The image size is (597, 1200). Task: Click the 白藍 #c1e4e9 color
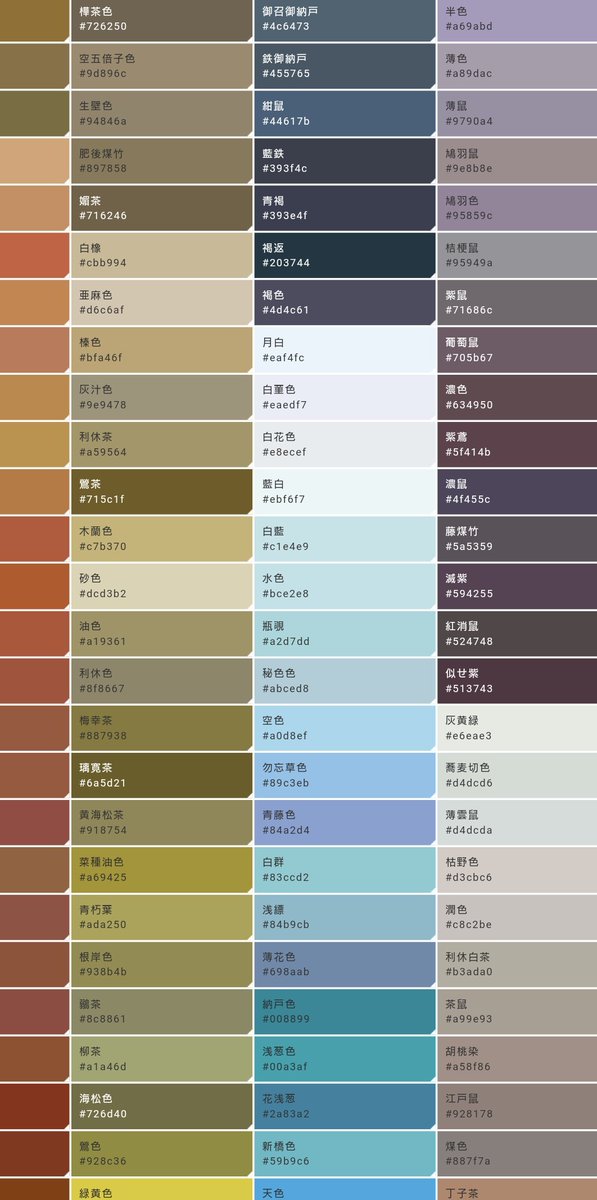click(344, 538)
